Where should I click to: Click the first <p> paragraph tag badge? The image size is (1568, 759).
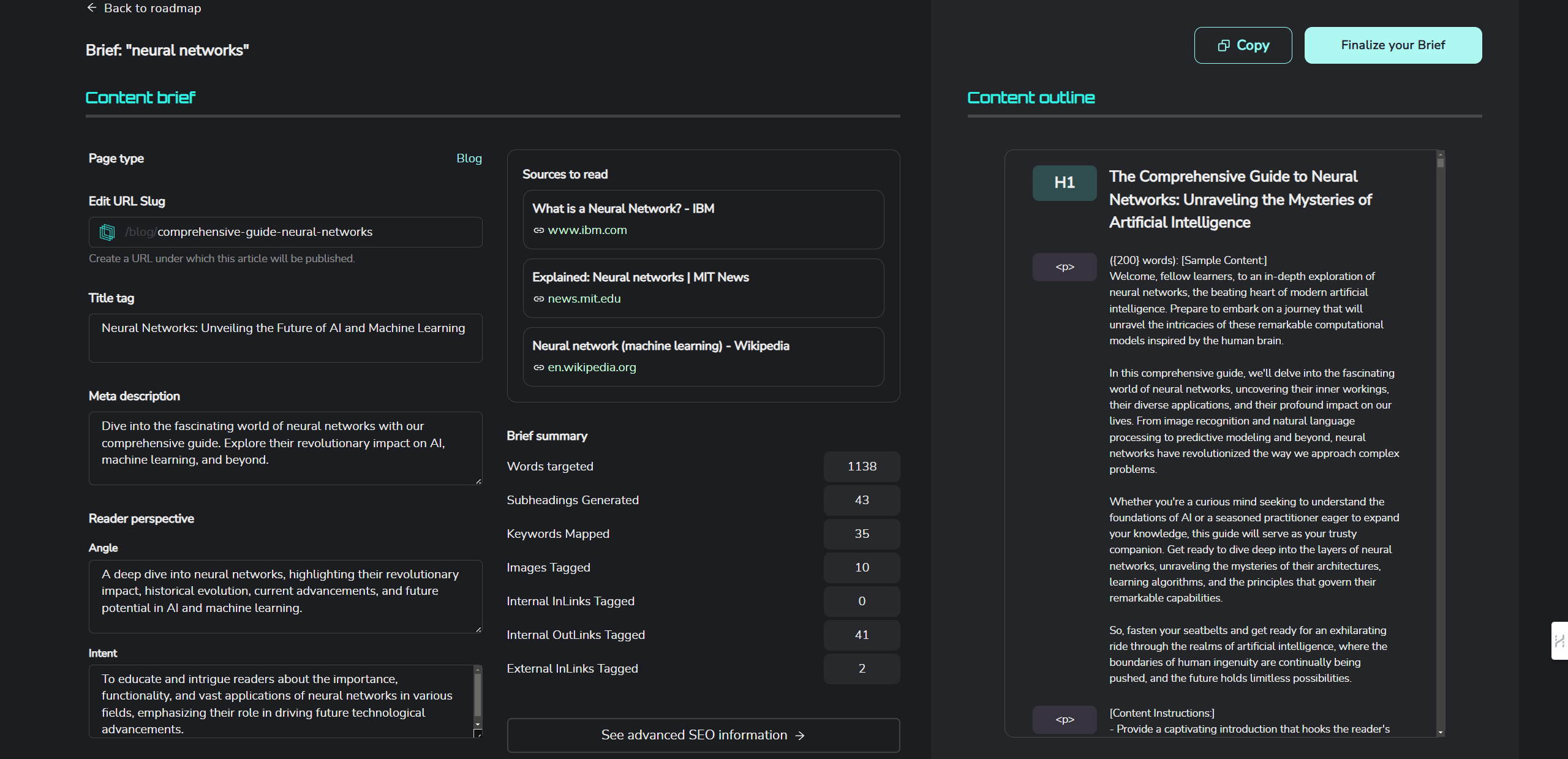coord(1065,267)
